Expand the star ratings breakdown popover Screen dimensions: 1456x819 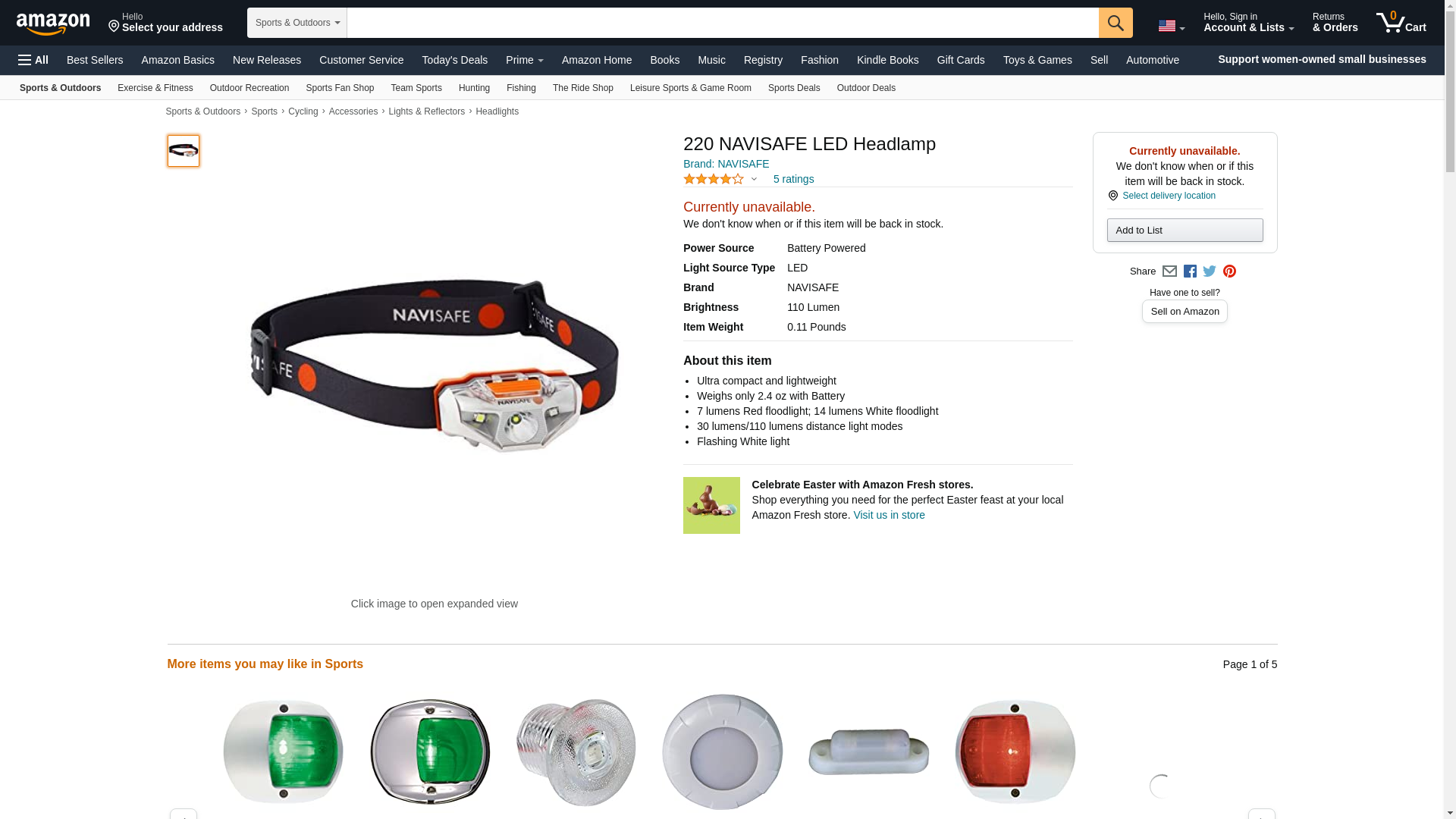coord(754,180)
